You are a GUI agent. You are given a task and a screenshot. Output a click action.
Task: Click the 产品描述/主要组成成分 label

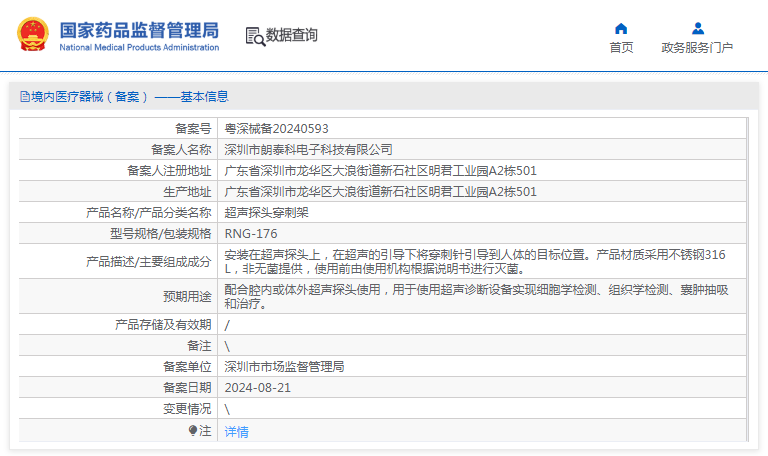point(148,262)
